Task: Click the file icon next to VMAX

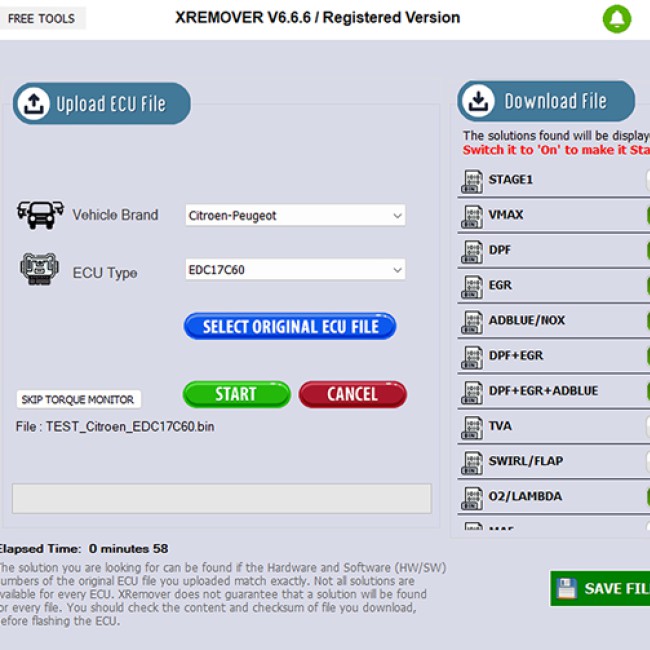Action: pos(472,216)
